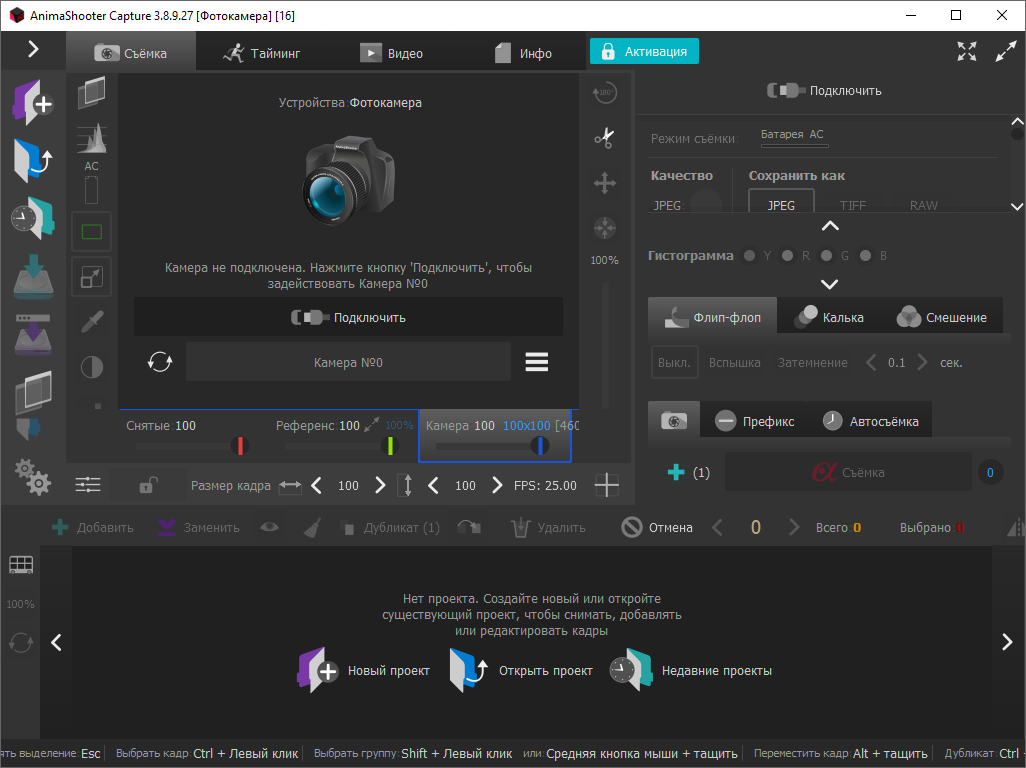This screenshot has width=1026, height=768.
Task: Click the Снятые opacity slider red handle
Action: pyautogui.click(x=240, y=446)
